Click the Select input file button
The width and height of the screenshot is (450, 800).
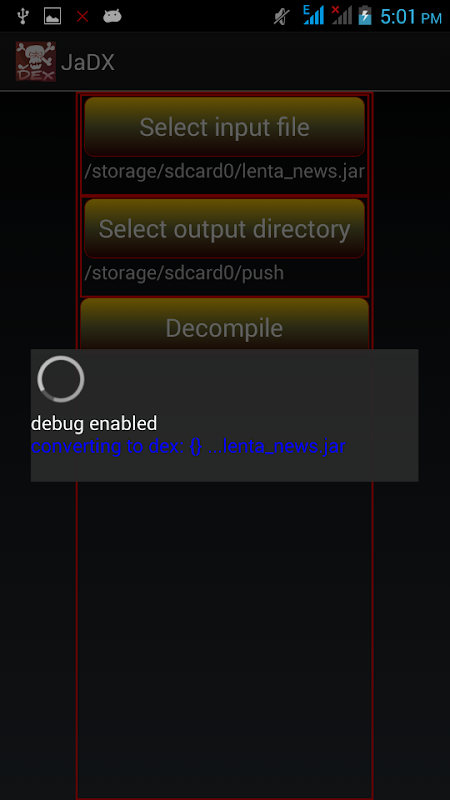pyautogui.click(x=224, y=127)
